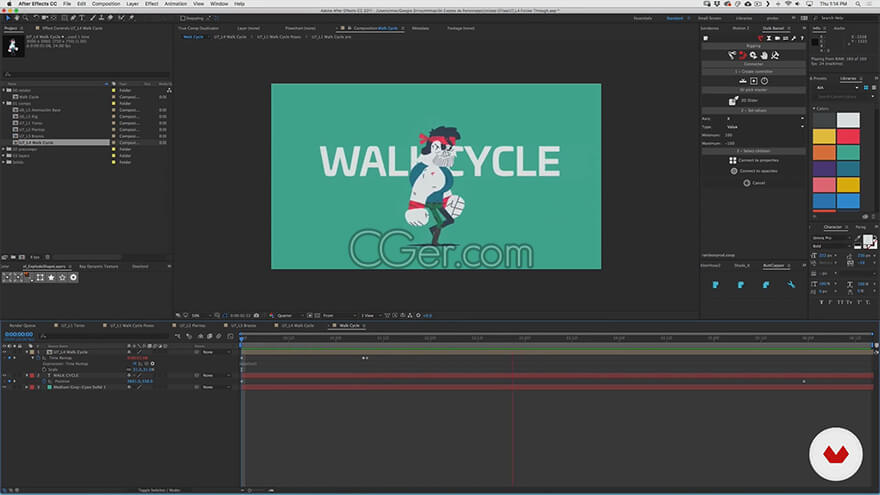Switch to Project panel tab

tap(11, 28)
